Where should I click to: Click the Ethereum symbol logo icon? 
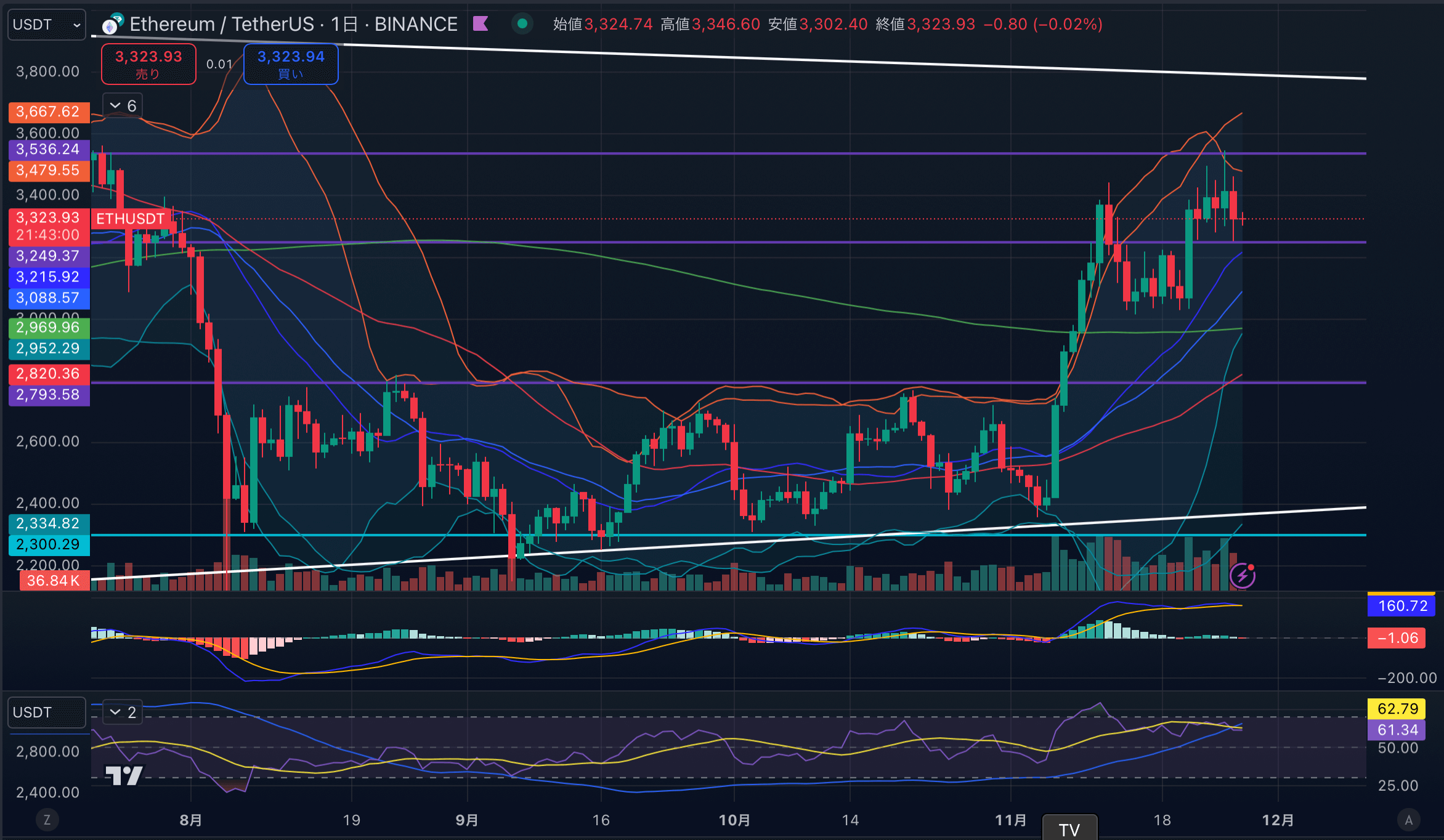click(x=113, y=24)
